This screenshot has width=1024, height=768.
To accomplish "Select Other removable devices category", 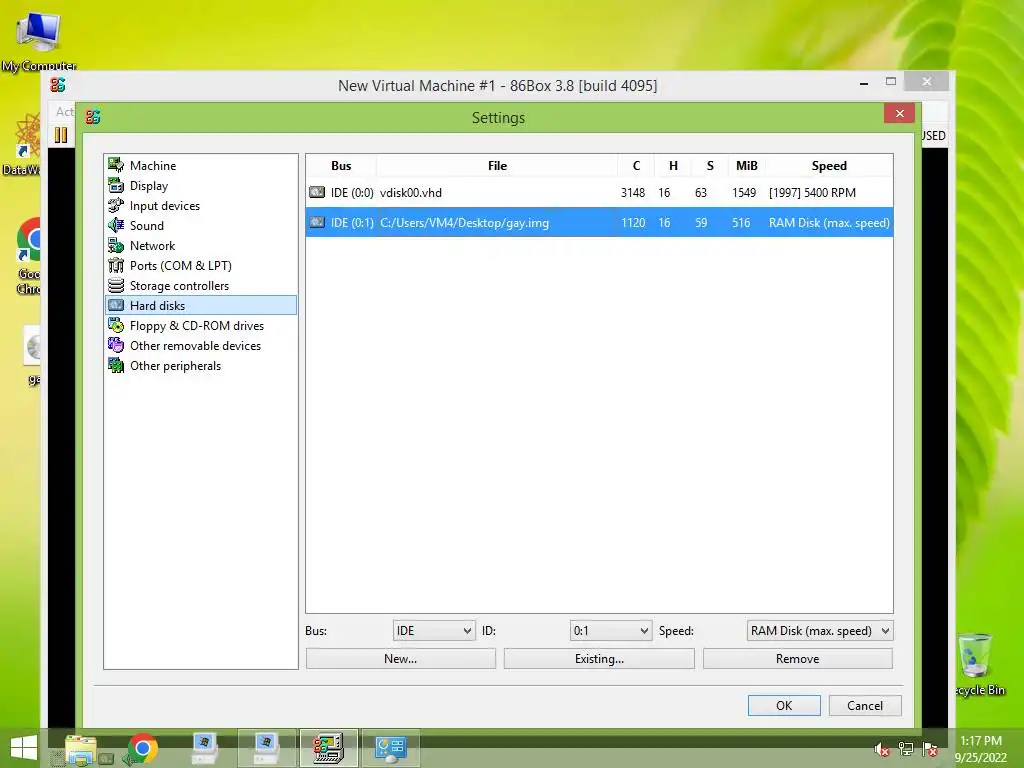I will click(195, 345).
